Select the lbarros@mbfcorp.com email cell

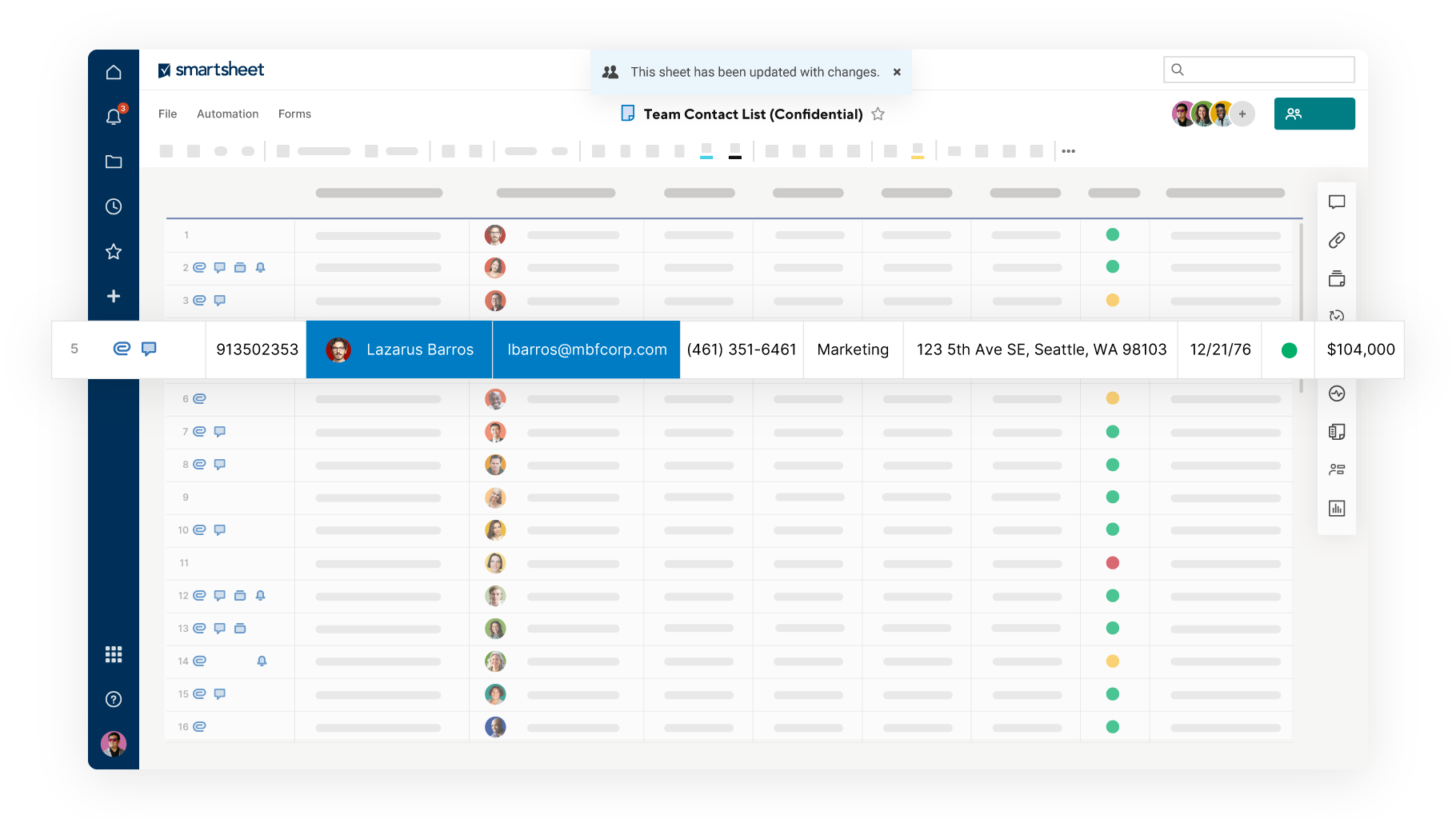tap(586, 350)
